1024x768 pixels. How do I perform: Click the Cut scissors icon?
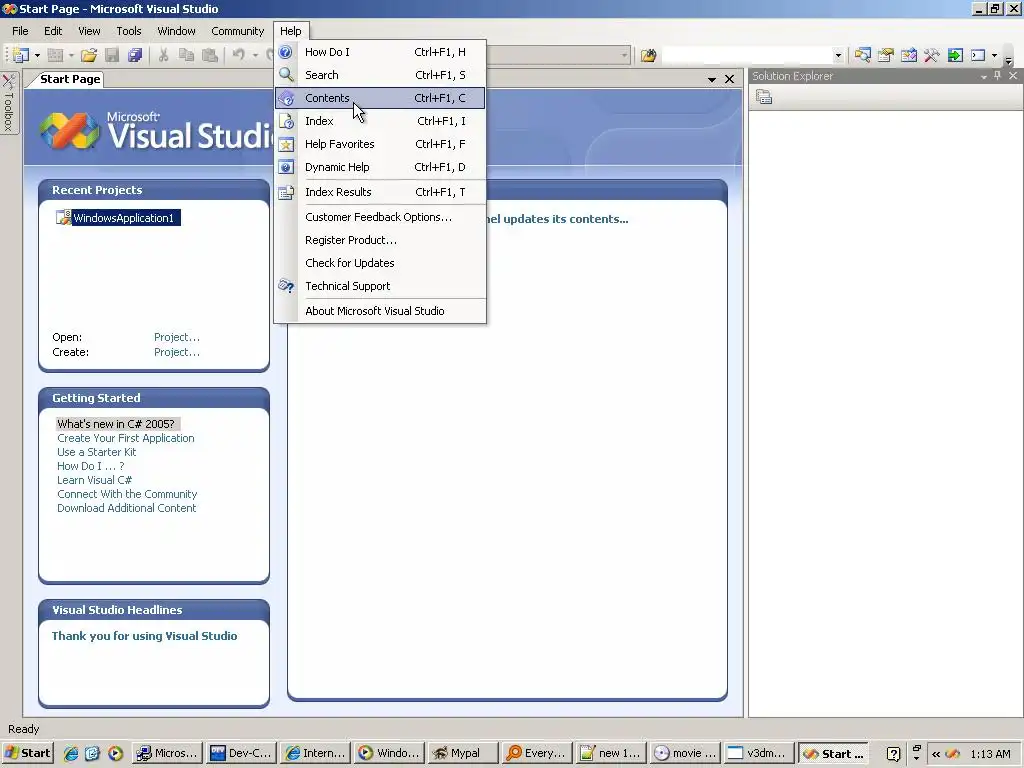(x=163, y=56)
